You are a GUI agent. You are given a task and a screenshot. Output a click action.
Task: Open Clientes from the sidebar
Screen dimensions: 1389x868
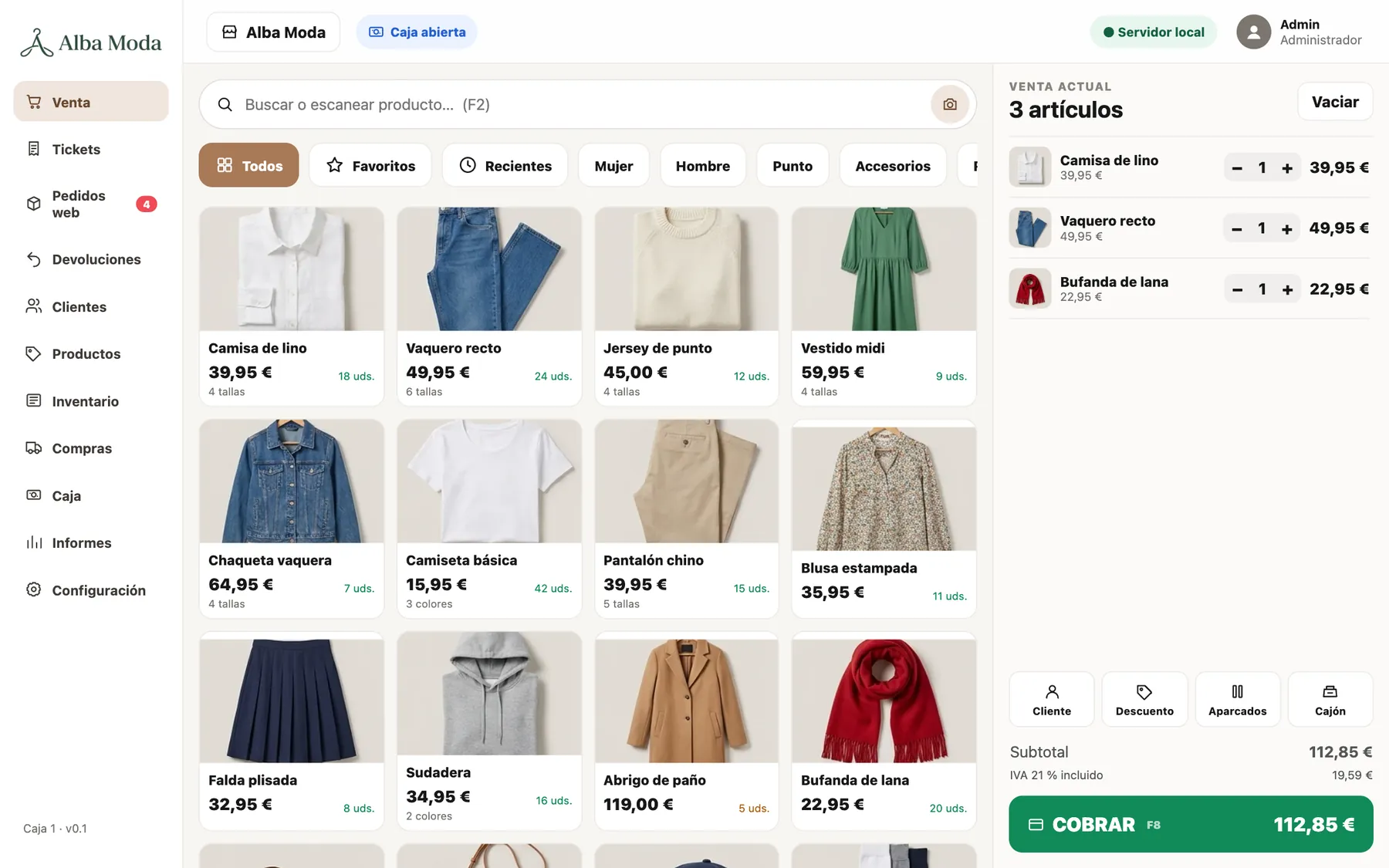point(91,306)
